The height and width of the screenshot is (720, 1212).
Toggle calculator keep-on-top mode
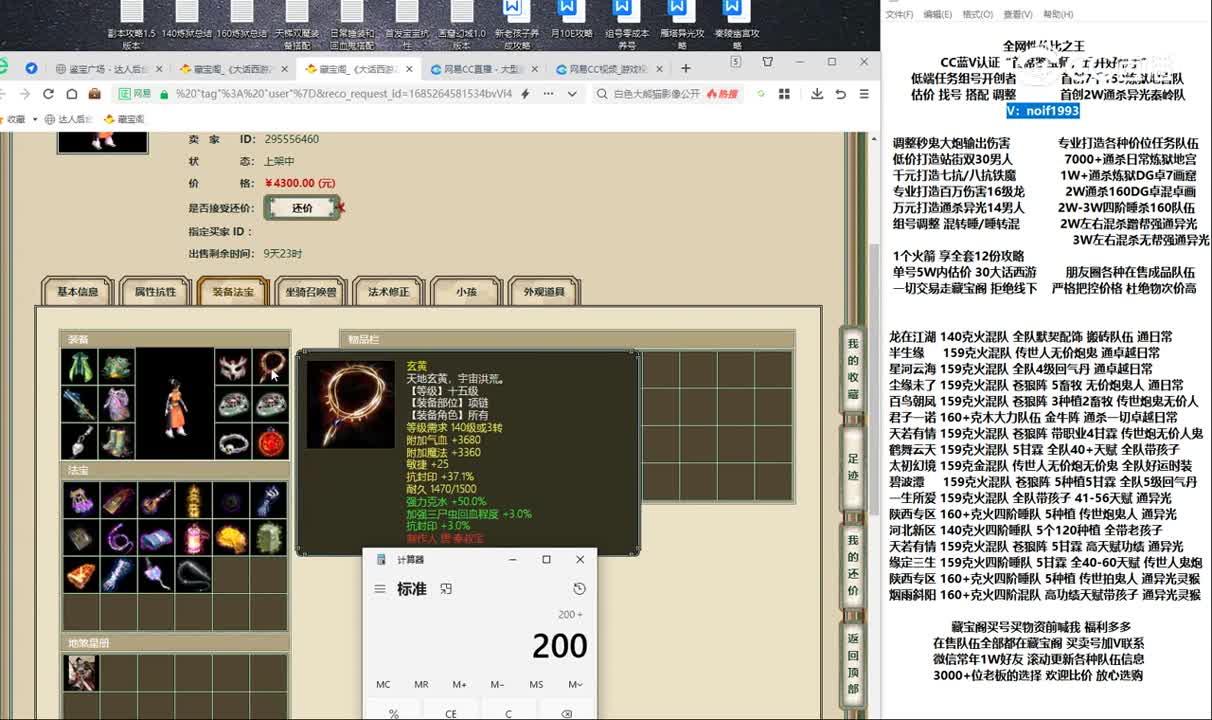446,589
